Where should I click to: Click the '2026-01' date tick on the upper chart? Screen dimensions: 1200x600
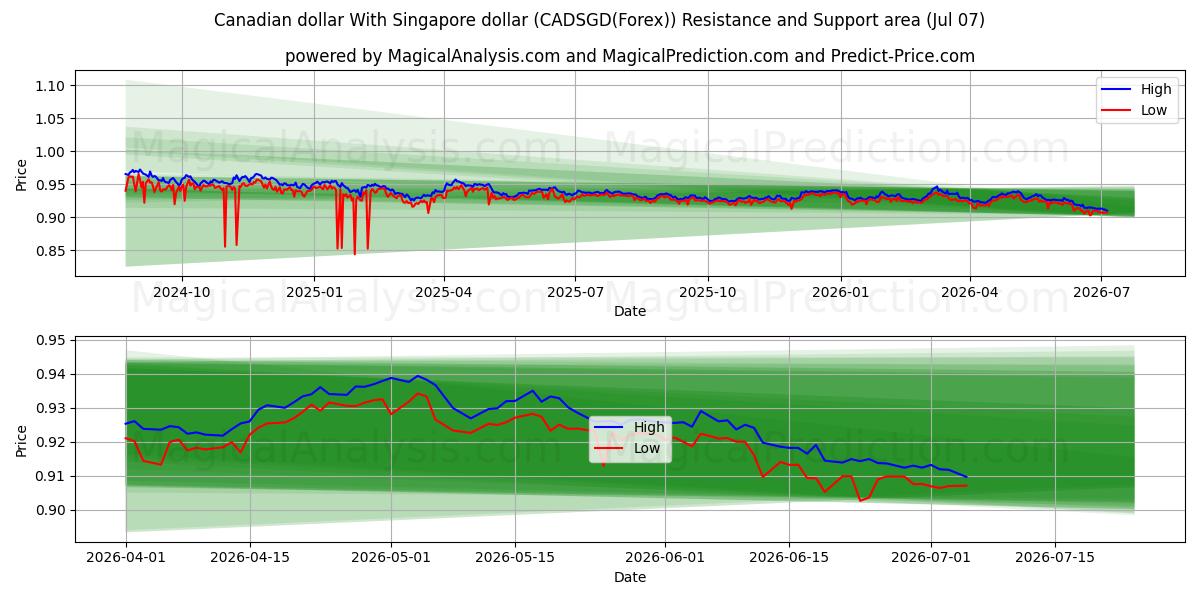(x=840, y=294)
